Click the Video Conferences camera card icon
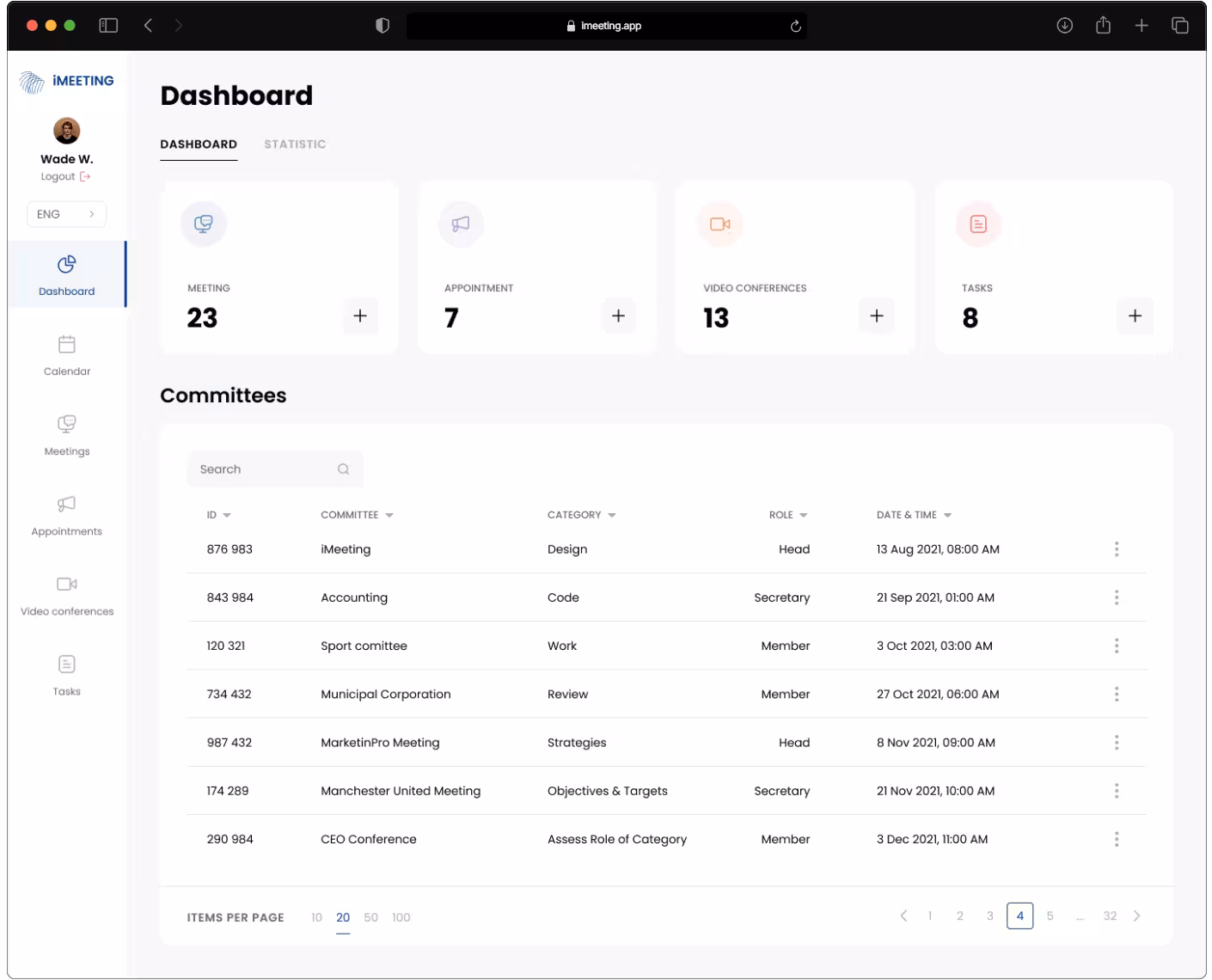Viewport: 1212px width, 980px height. pos(720,224)
